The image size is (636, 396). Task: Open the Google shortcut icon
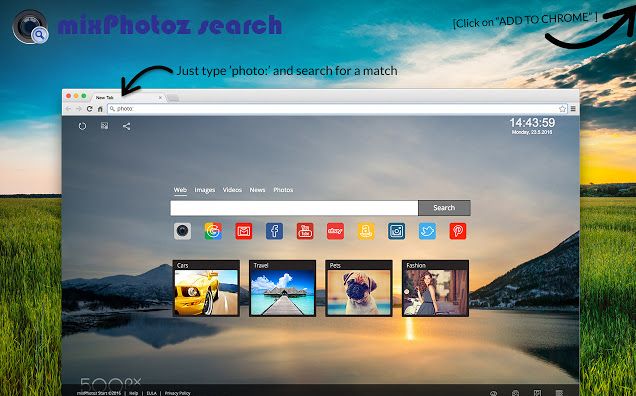213,231
